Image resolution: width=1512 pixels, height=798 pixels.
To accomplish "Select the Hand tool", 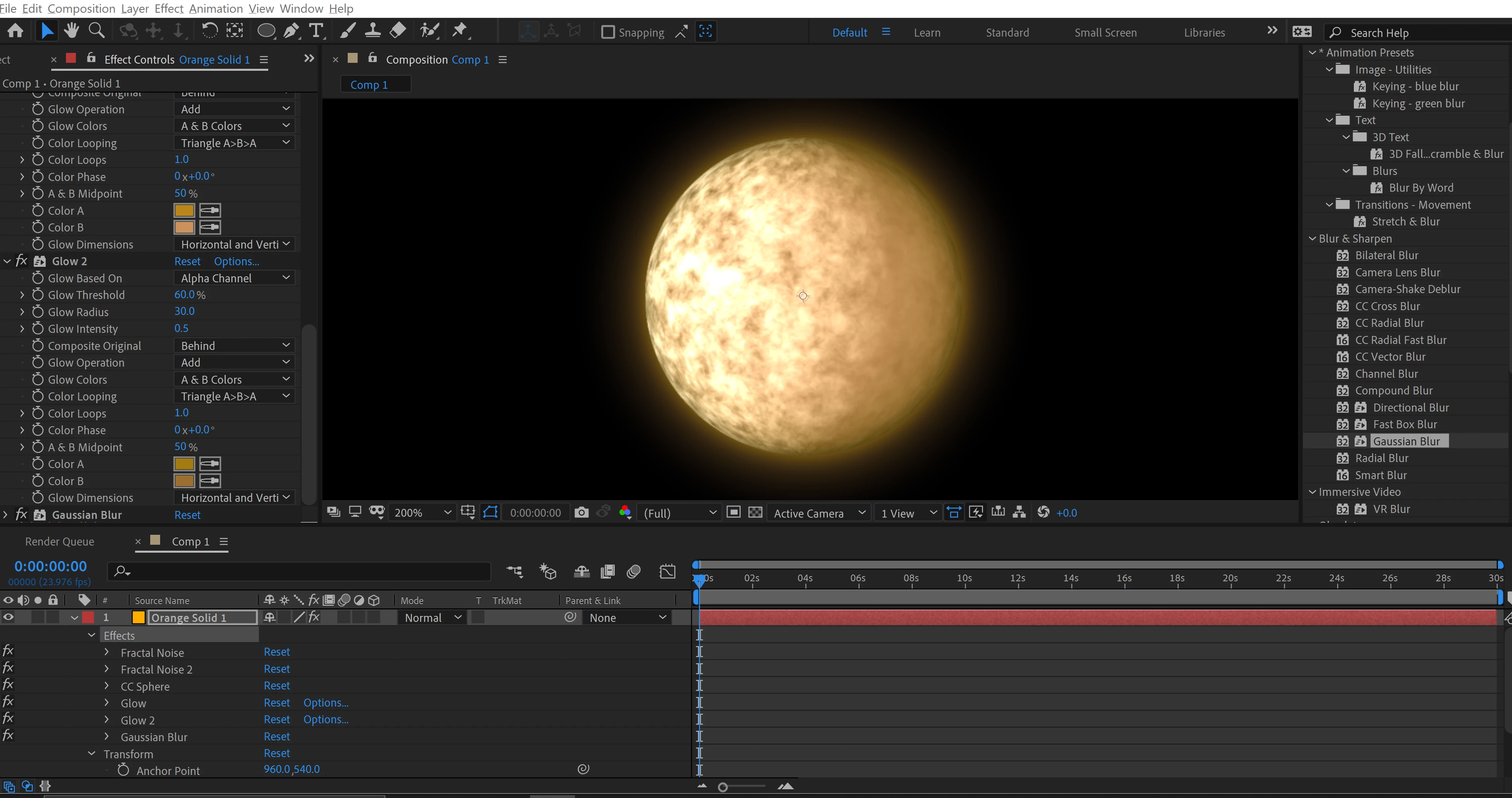I will click(72, 31).
